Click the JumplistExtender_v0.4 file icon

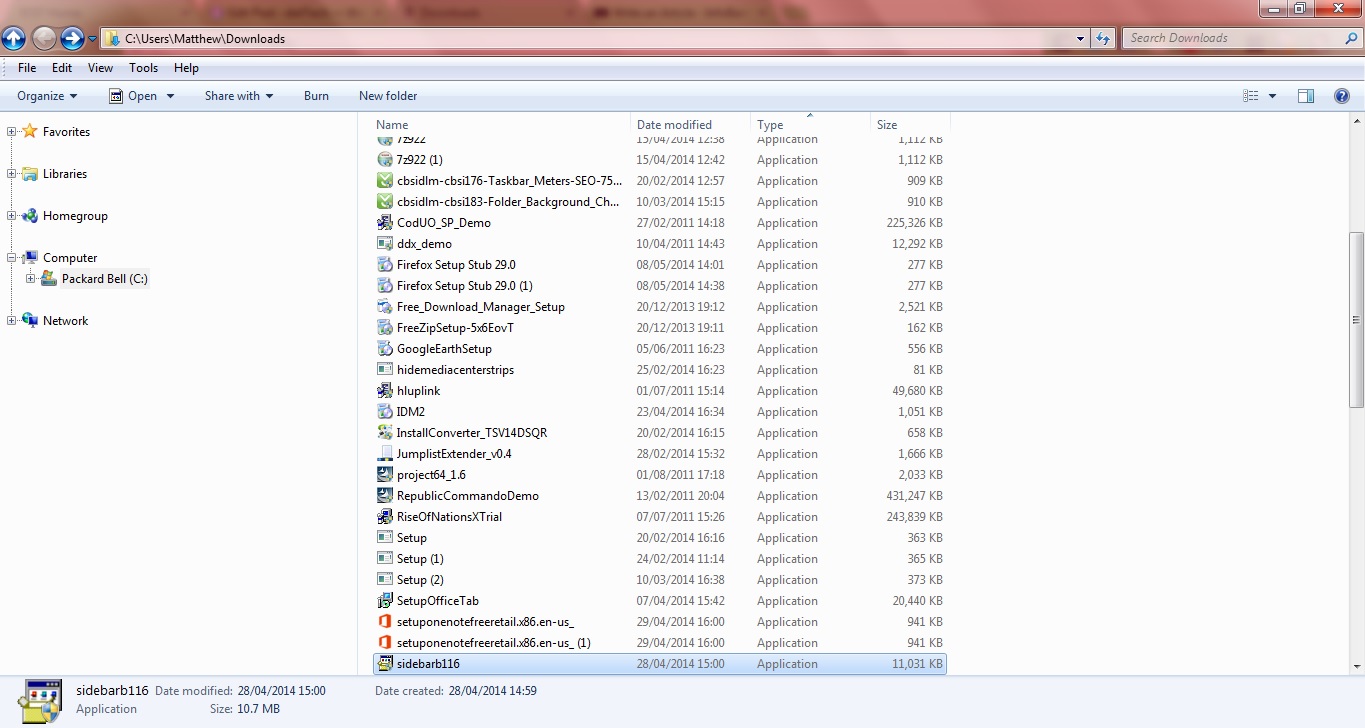click(x=385, y=454)
